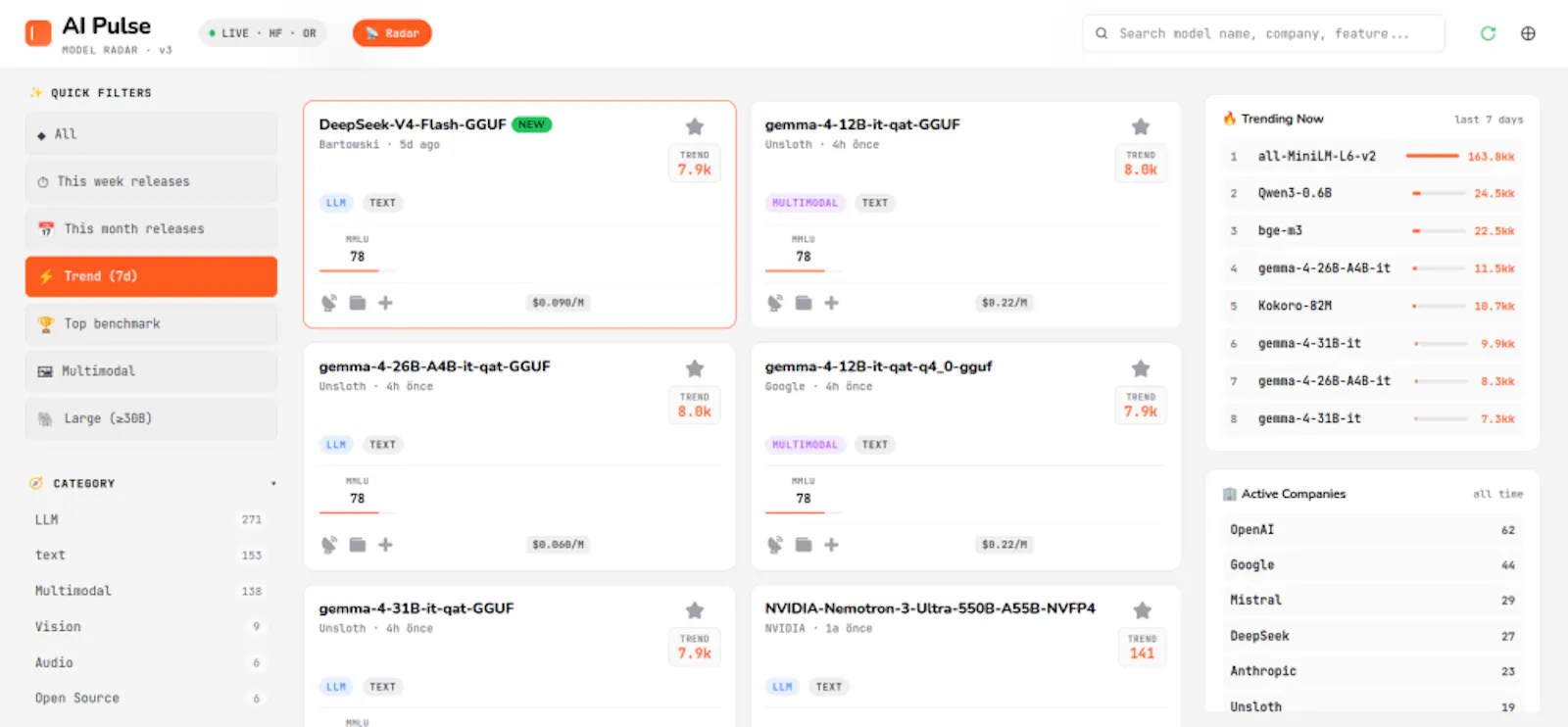The image size is (1568, 727).
Task: Open gemma-4-26B-A4B-it trending at 11.5k
Action: 1372,268
